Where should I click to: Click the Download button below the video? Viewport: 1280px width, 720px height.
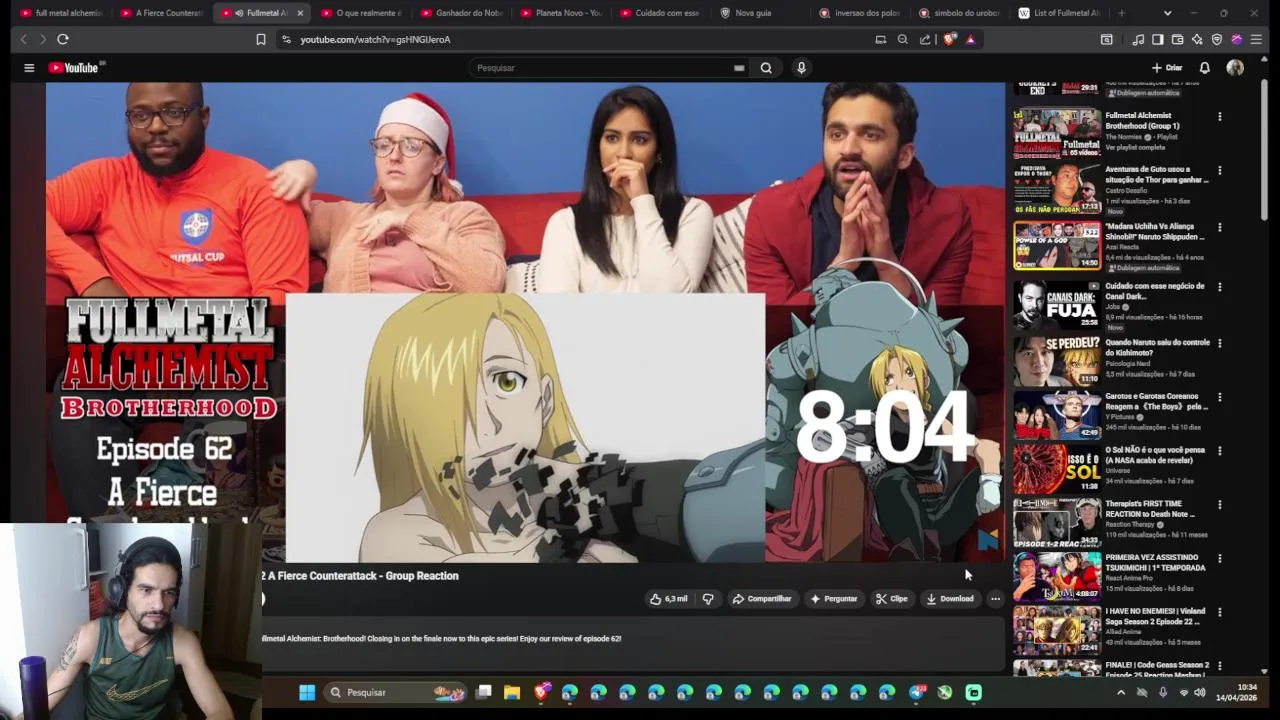click(950, 599)
